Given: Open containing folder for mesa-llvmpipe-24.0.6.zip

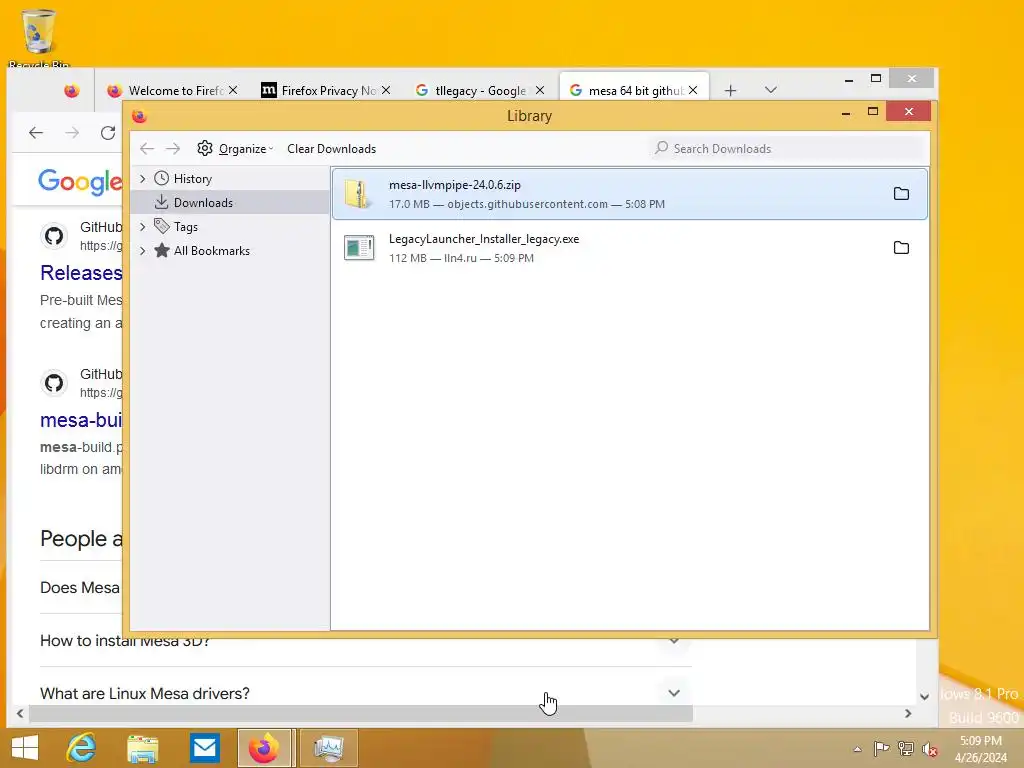Looking at the screenshot, I should (x=901, y=193).
